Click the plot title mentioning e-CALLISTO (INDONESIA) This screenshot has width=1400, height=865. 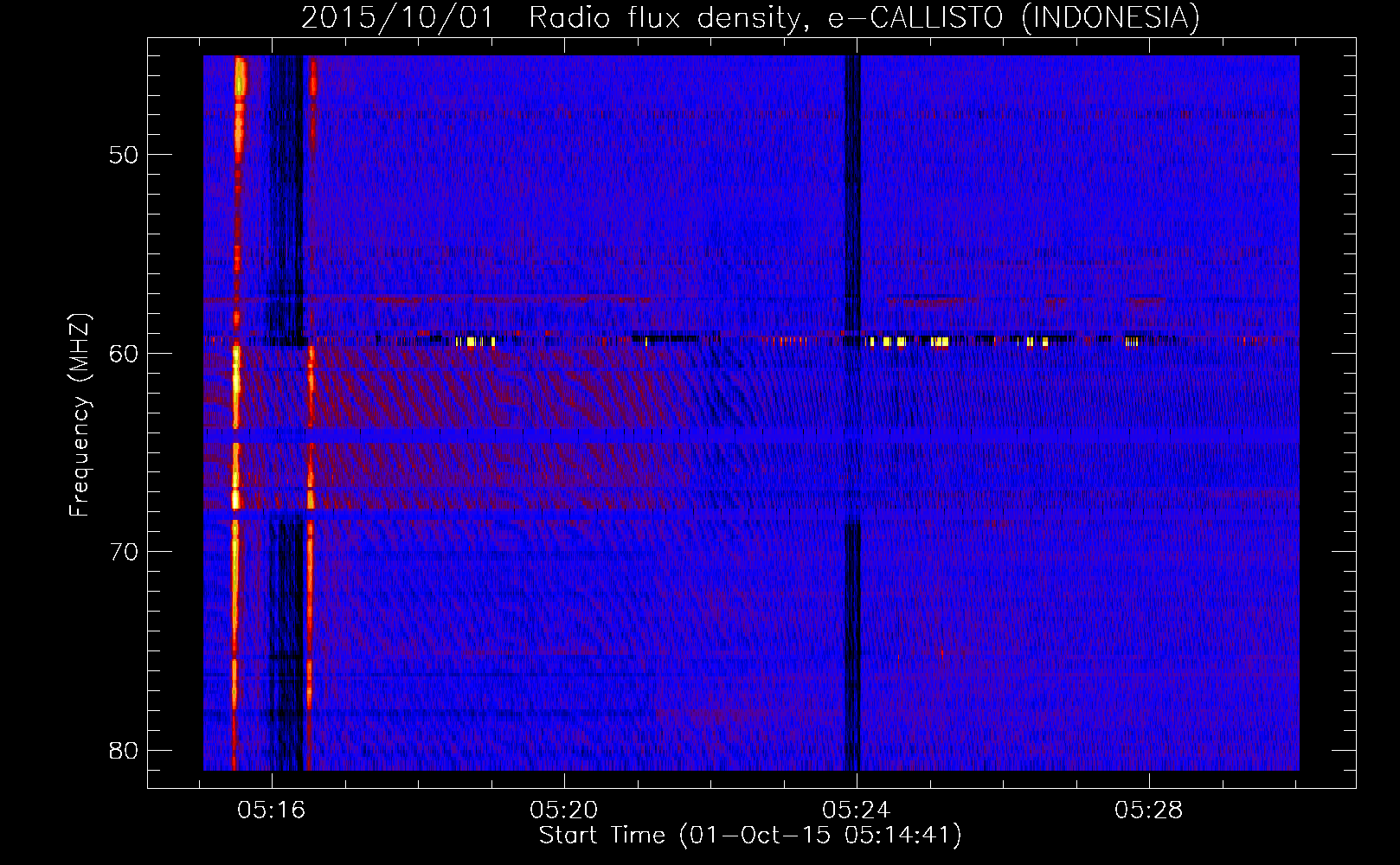(x=750, y=18)
